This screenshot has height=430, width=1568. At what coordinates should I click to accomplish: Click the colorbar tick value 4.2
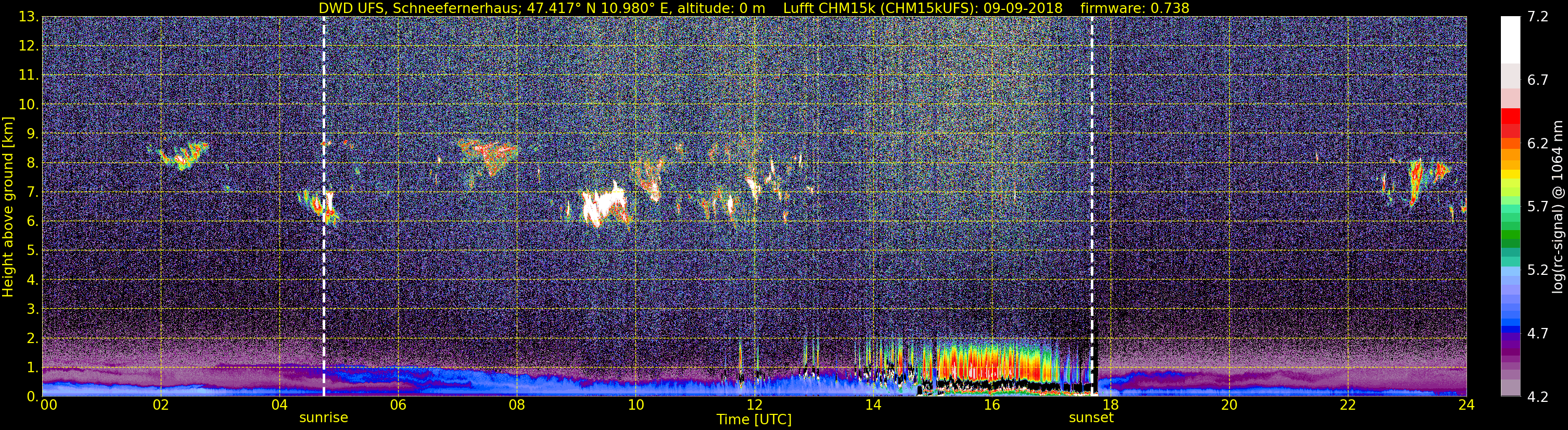[1538, 397]
